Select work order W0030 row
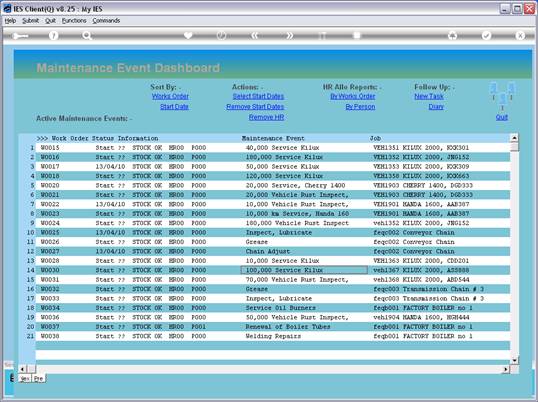This screenshot has height=402, width=538. 272,270
